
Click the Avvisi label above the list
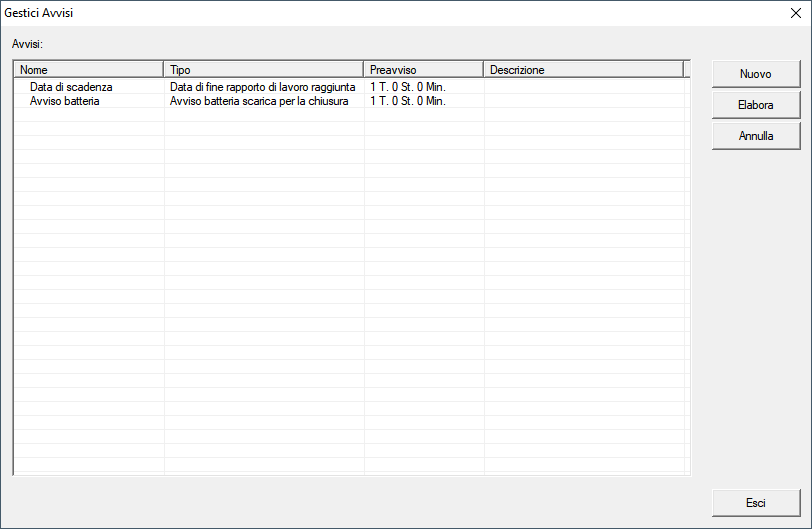(x=27, y=44)
